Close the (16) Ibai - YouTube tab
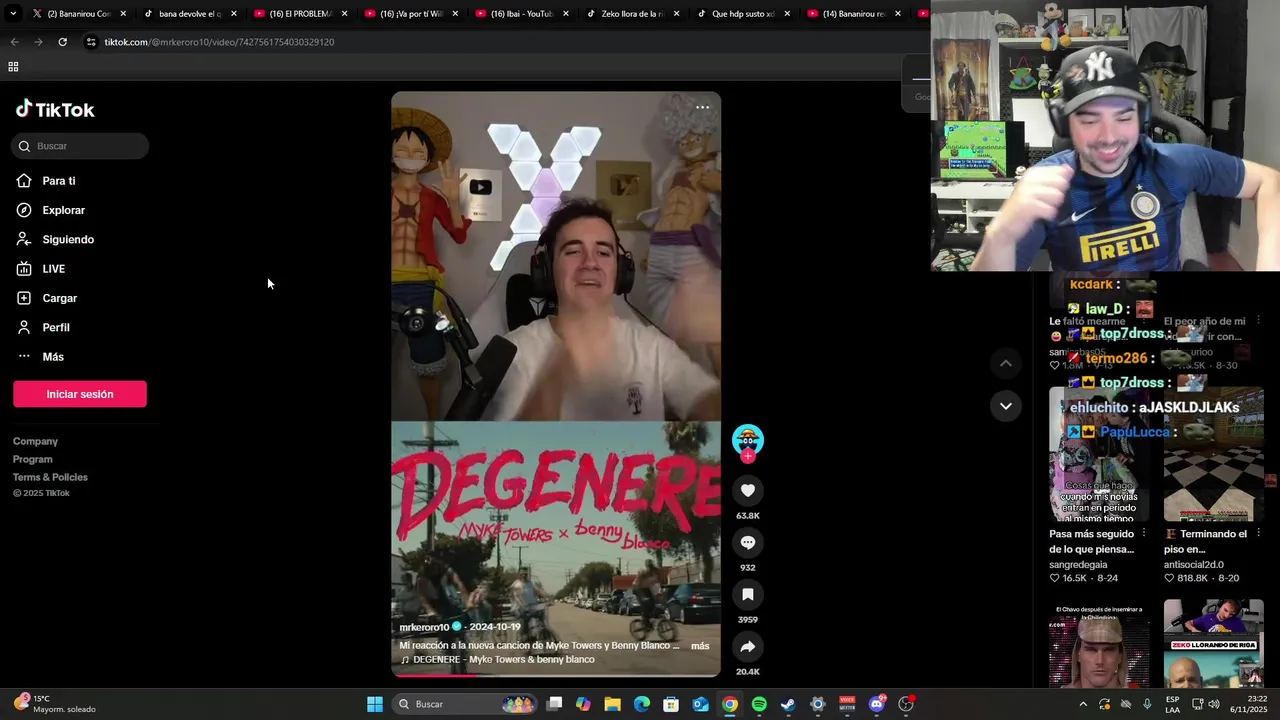 [565, 14]
